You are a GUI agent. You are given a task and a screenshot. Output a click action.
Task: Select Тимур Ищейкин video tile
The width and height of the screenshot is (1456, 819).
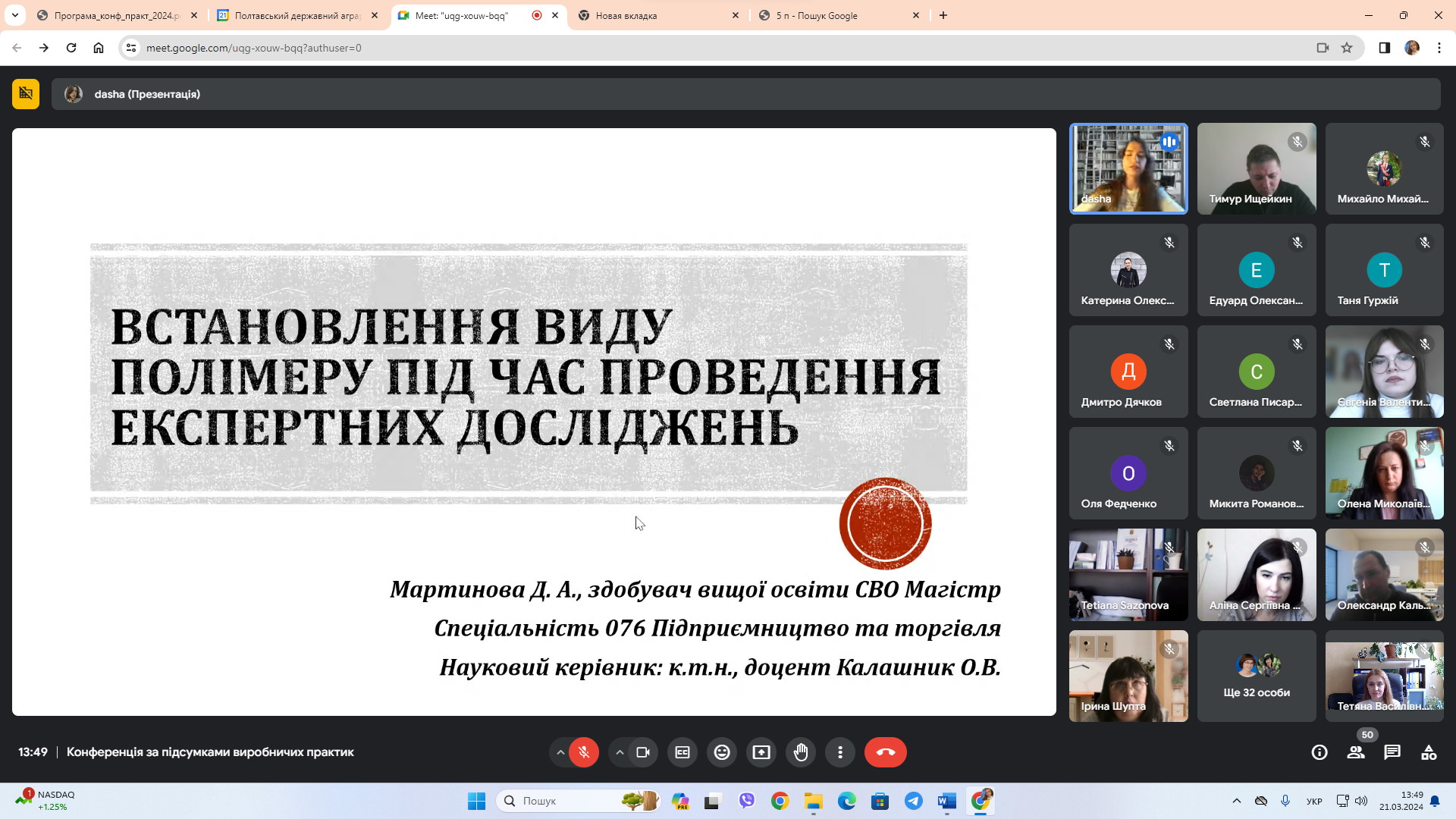click(1257, 168)
